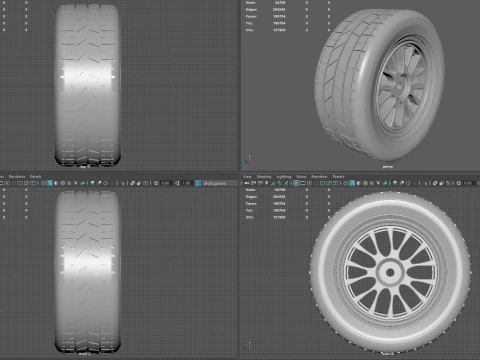Click Lock Camera icon in bottom-right panel
This screenshot has height=360, width=480.
(x=253, y=183)
